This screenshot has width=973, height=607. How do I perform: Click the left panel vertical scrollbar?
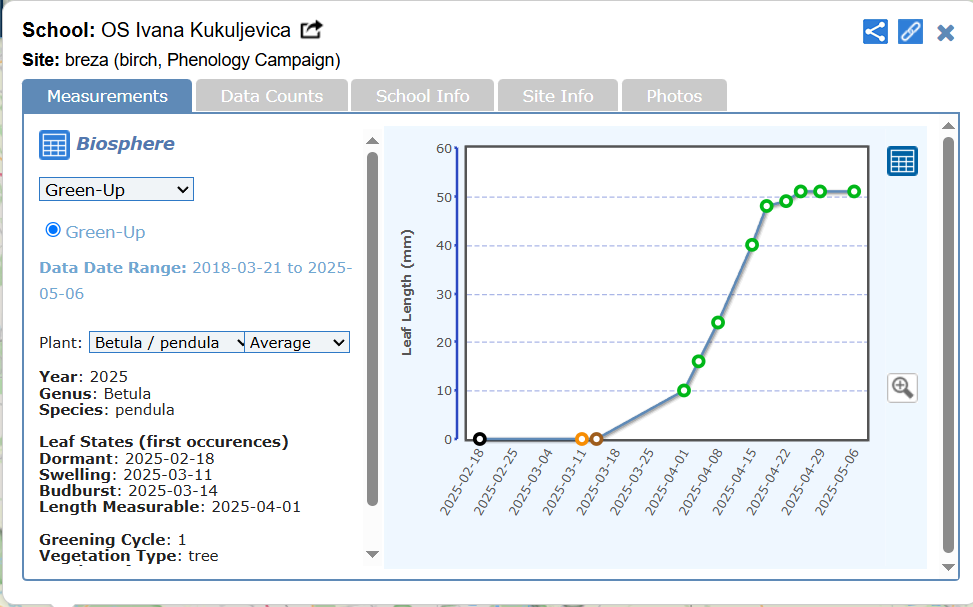pyautogui.click(x=372, y=328)
